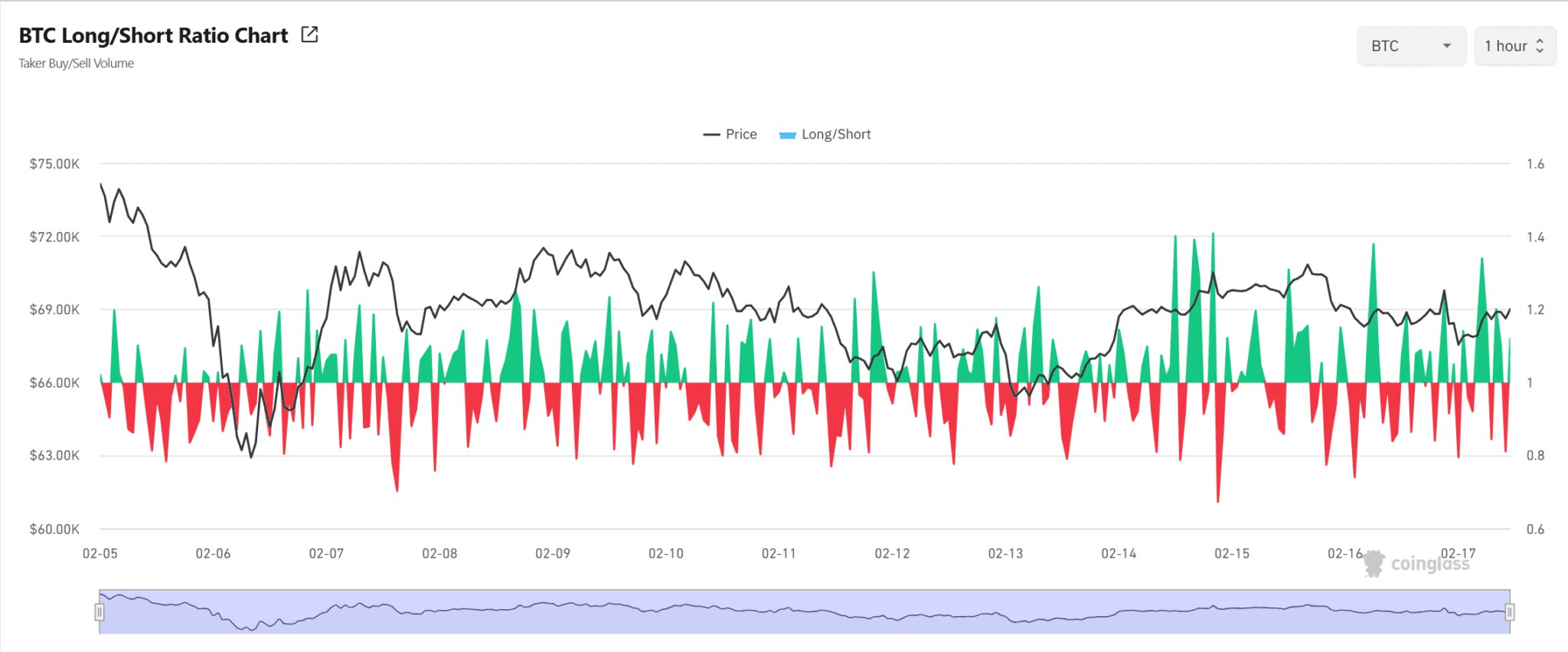
Task: Grab the left handle of the range navigator
Action: tap(100, 611)
